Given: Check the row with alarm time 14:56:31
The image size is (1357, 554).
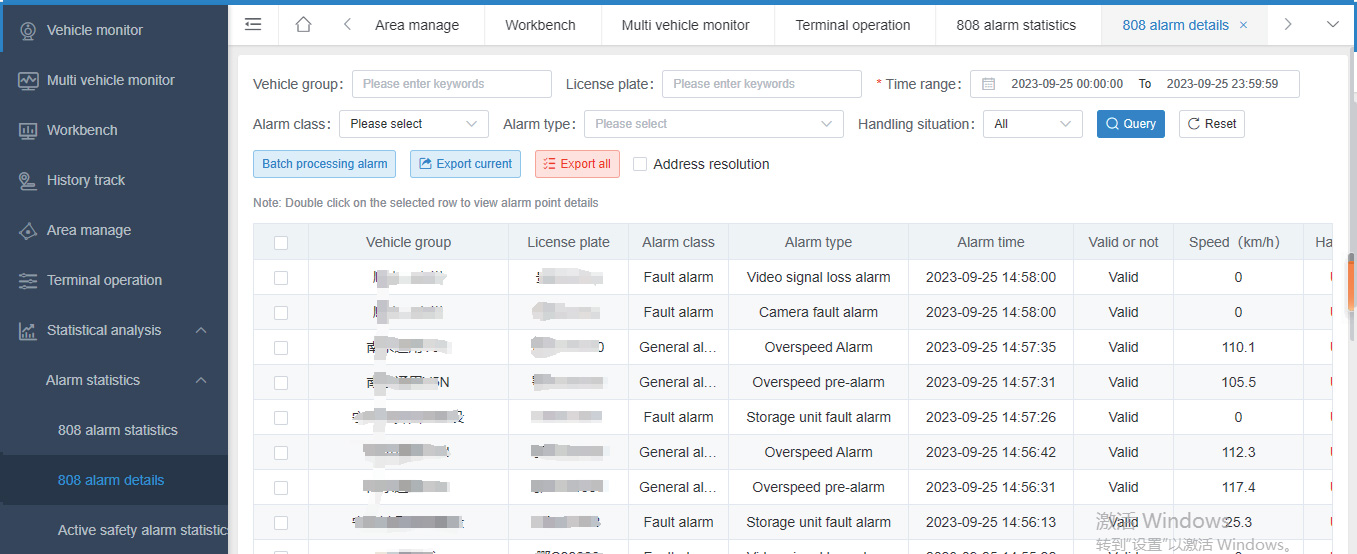Looking at the screenshot, I should click(x=281, y=488).
